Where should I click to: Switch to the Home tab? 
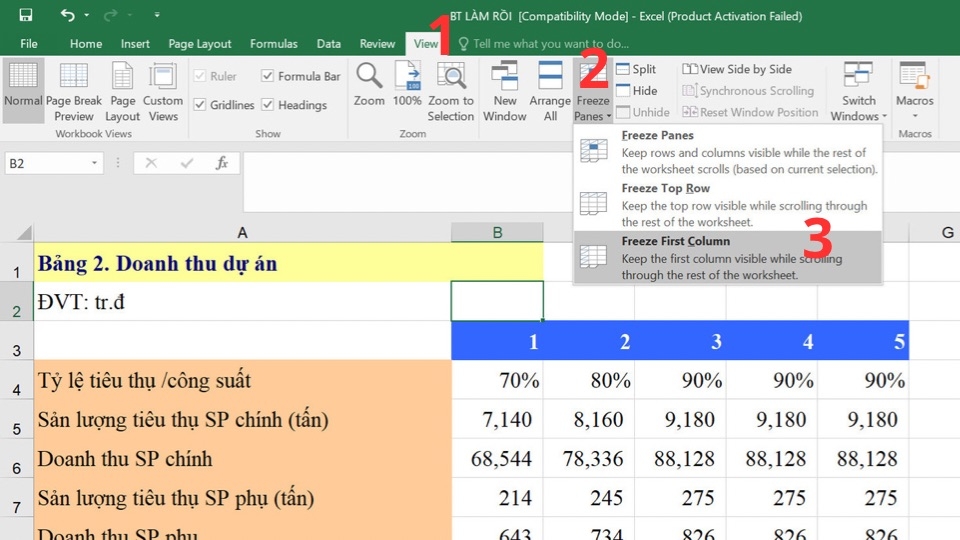pyautogui.click(x=86, y=43)
